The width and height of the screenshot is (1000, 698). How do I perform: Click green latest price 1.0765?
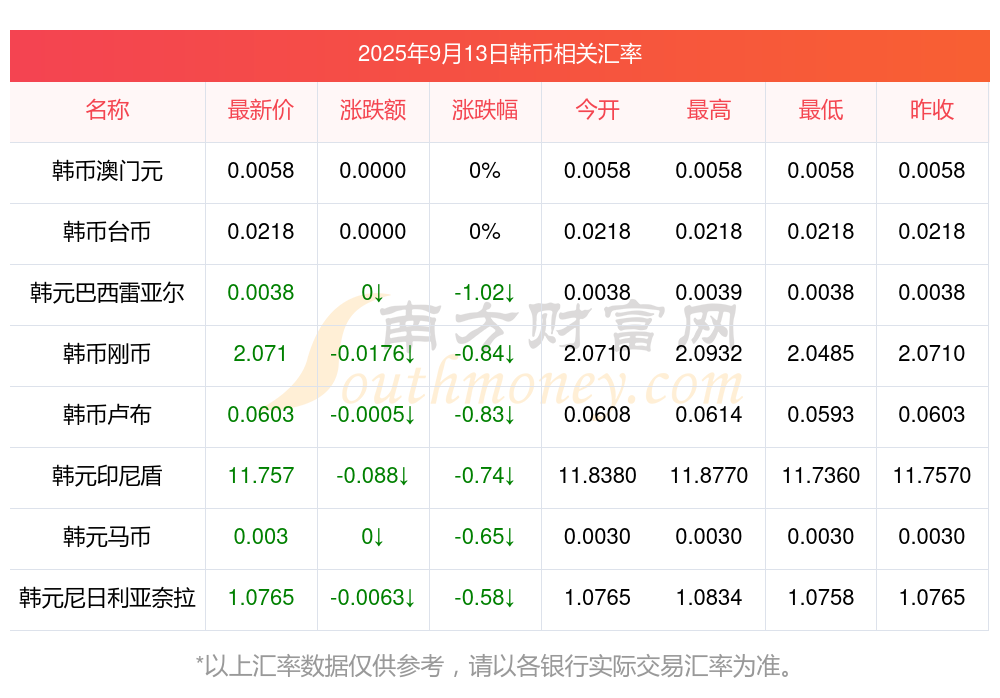coord(261,598)
